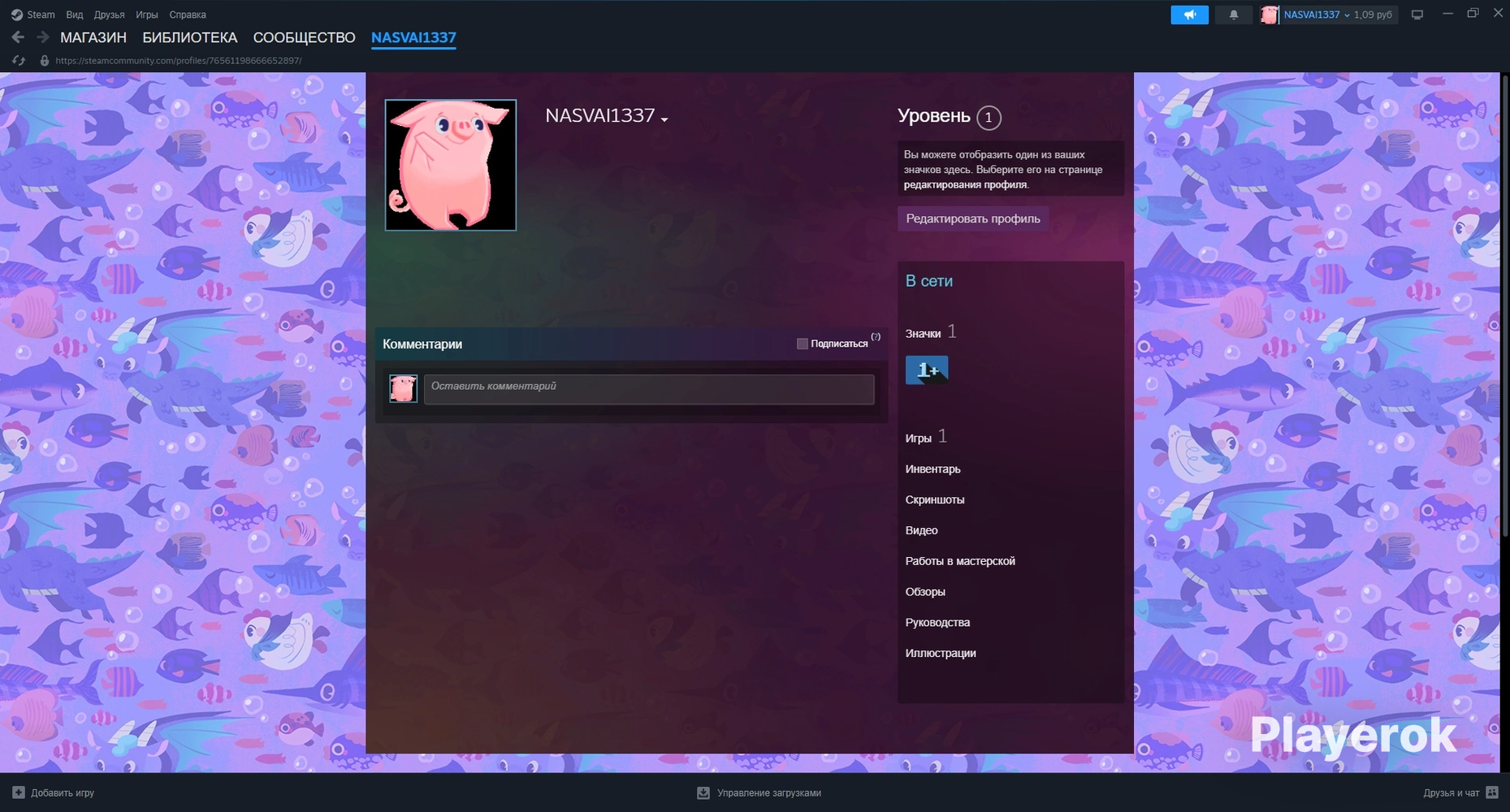The image size is (1510, 812).
Task: Open the Игры menu in the menu bar
Action: coord(147,15)
